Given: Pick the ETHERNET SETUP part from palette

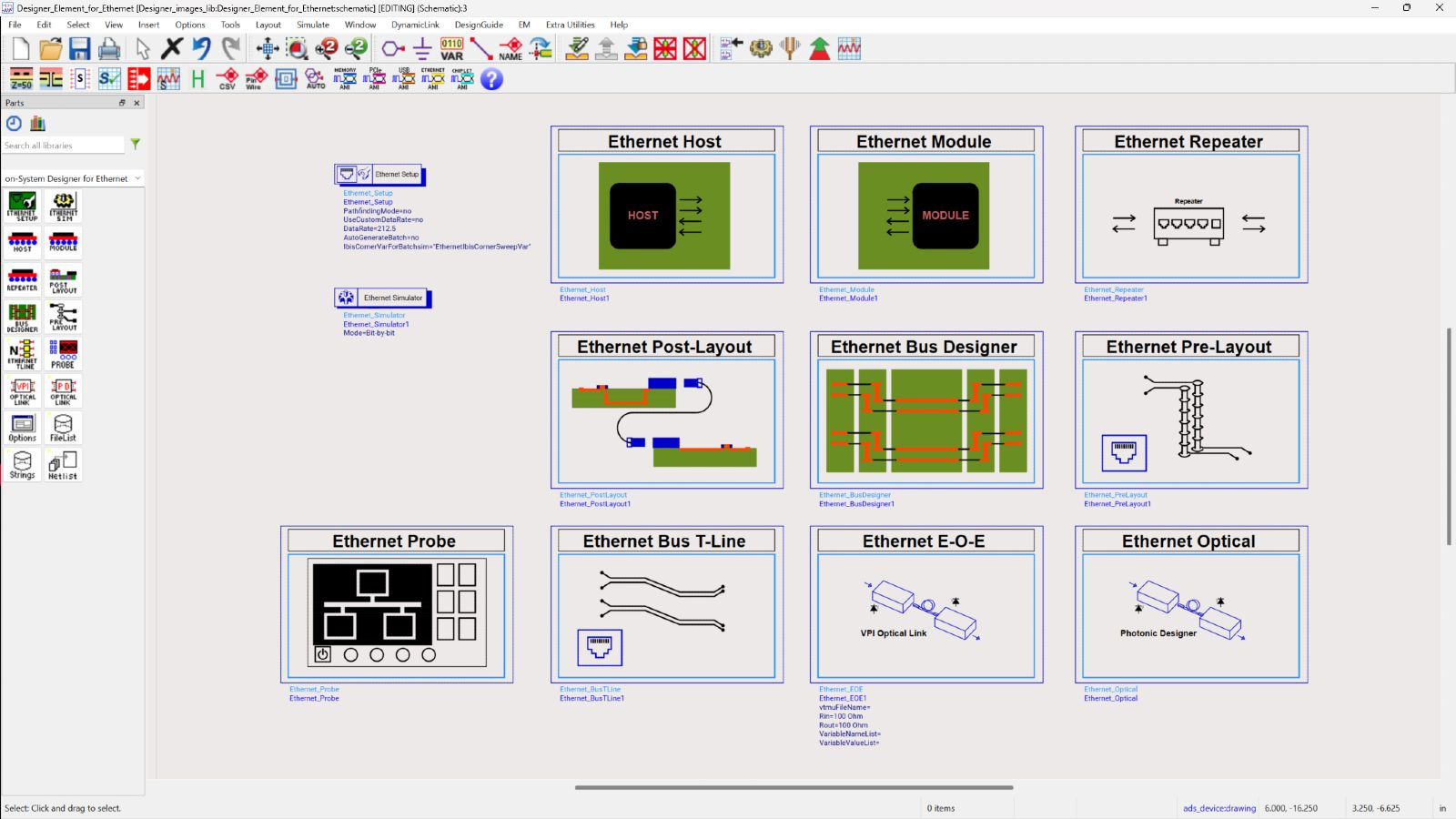Looking at the screenshot, I should tap(23, 207).
